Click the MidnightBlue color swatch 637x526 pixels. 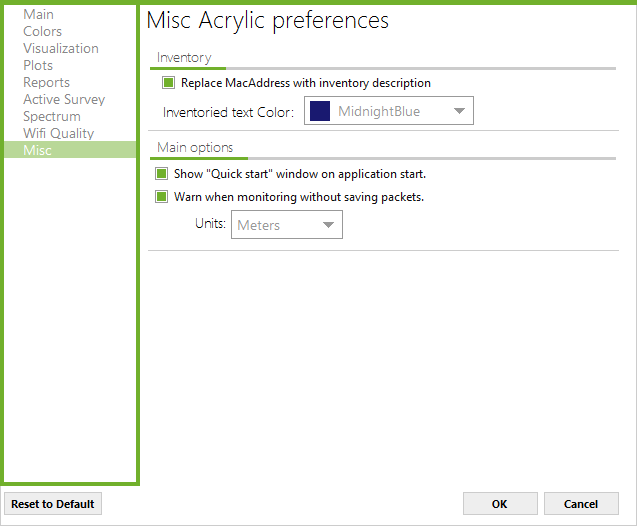pos(320,112)
